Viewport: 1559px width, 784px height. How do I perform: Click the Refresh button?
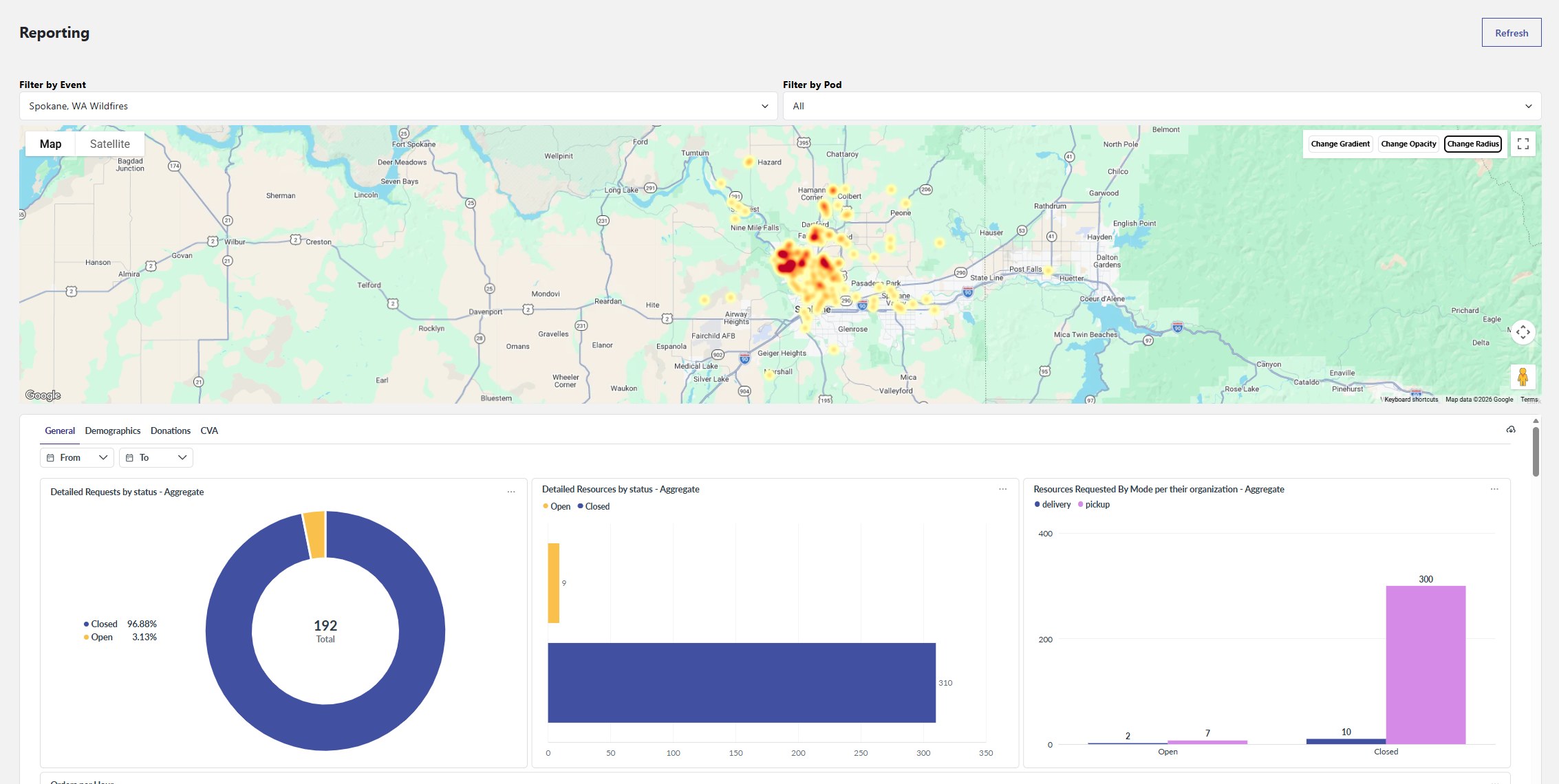pyautogui.click(x=1511, y=33)
